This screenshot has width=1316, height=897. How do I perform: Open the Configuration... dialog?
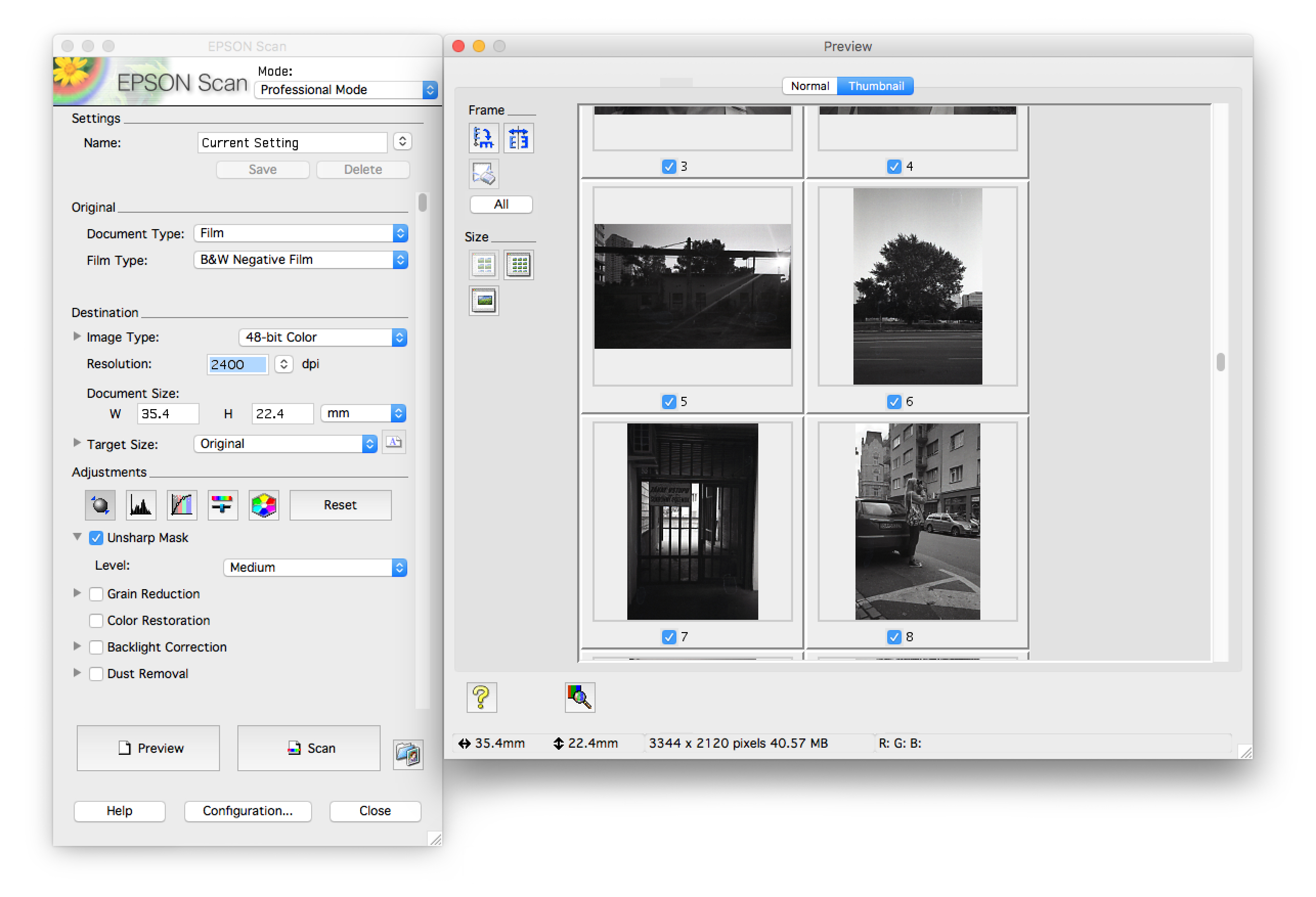(248, 811)
